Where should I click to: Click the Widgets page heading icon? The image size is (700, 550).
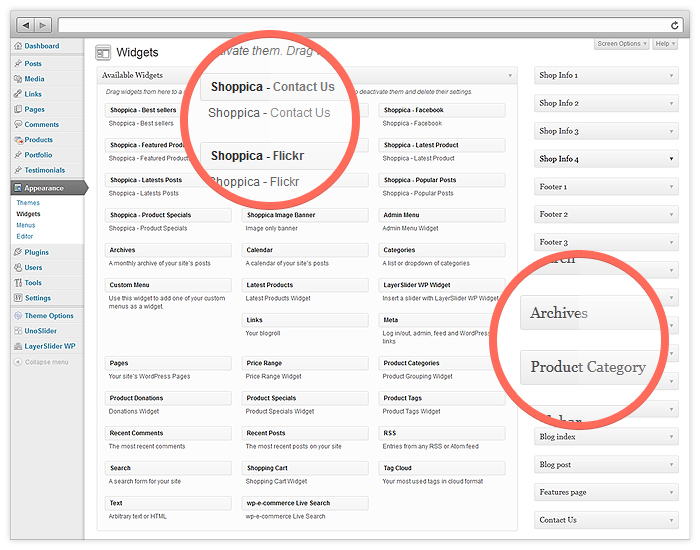click(103, 53)
